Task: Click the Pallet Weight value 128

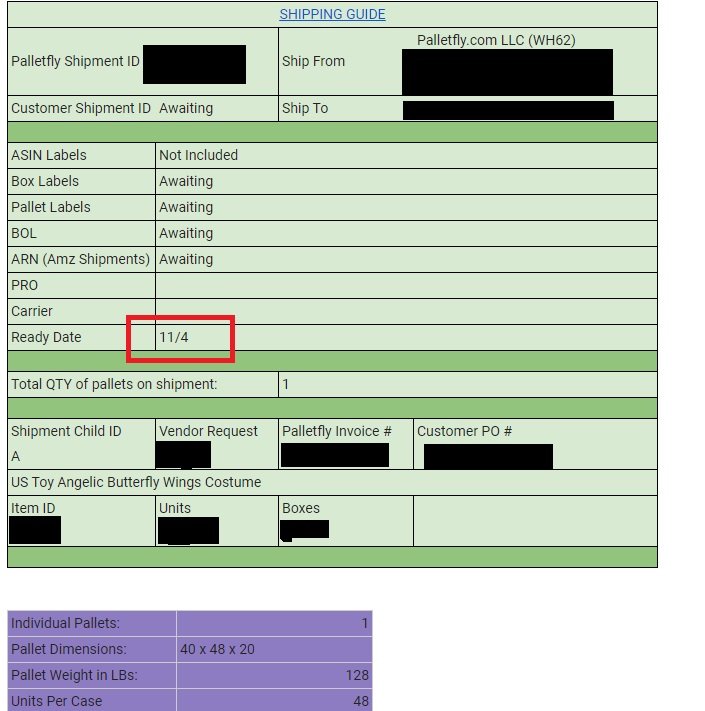Action: 357,675
